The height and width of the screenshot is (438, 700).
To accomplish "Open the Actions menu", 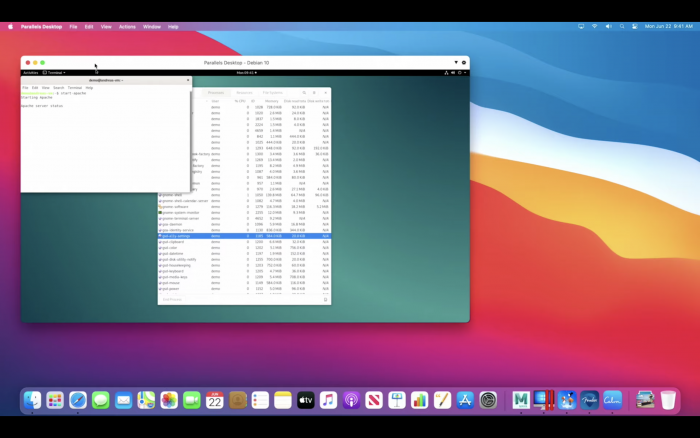I will tap(127, 27).
